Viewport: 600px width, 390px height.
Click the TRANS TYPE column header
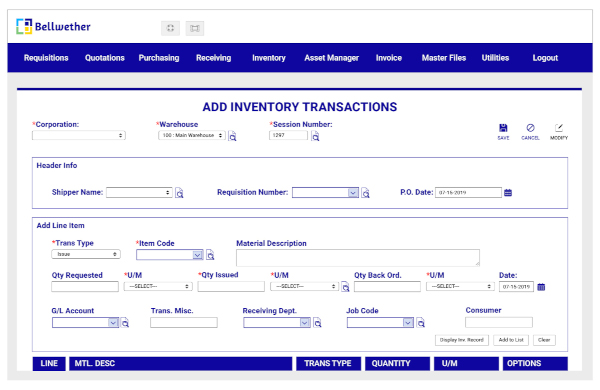point(328,364)
